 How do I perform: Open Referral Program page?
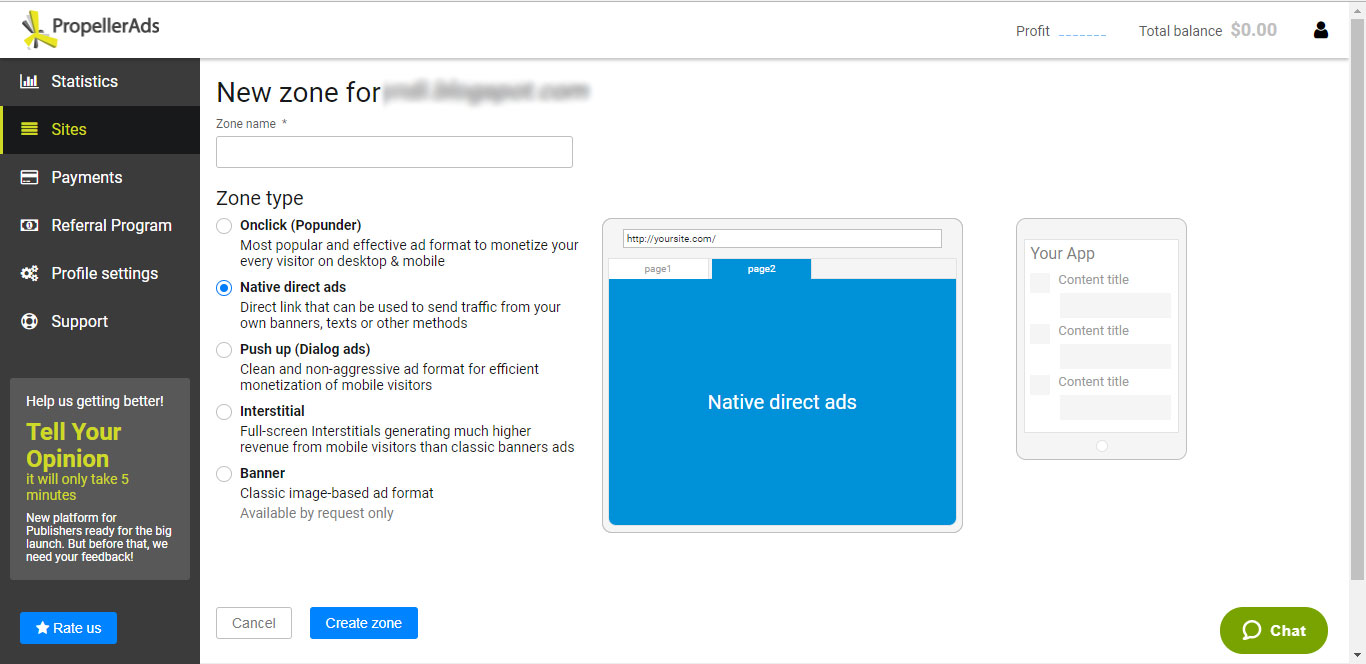tap(100, 225)
